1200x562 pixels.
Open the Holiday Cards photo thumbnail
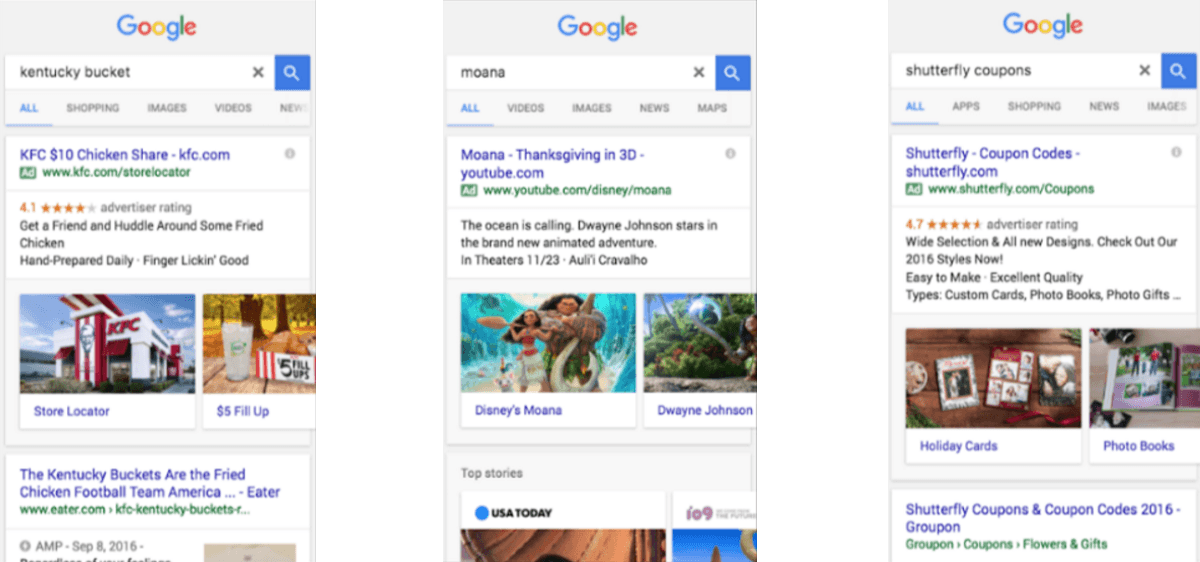coord(993,378)
